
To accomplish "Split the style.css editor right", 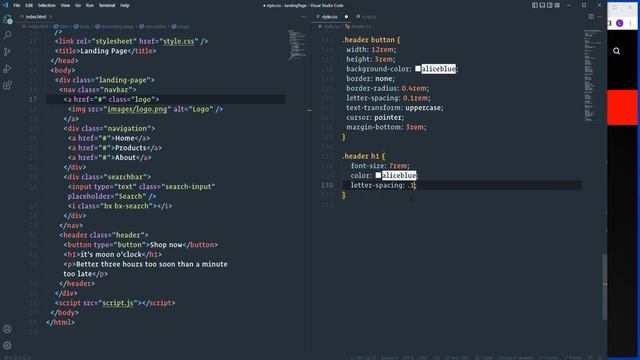I will click(x=591, y=17).
